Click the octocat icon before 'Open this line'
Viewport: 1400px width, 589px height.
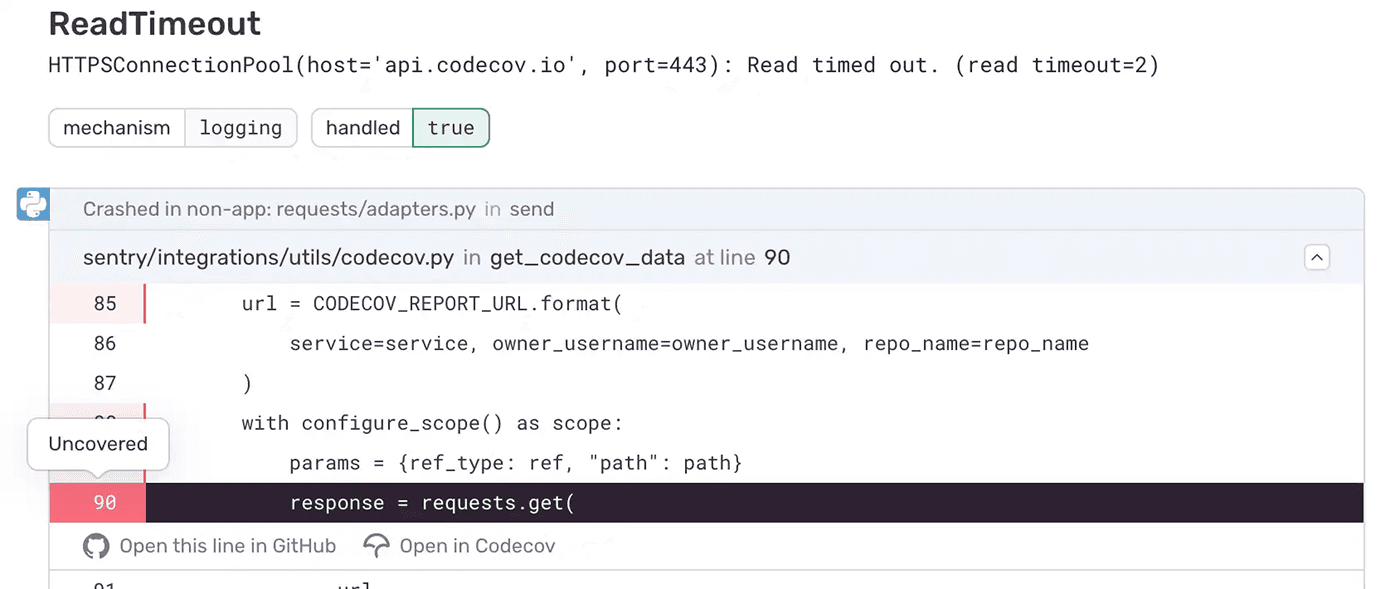pyautogui.click(x=95, y=546)
